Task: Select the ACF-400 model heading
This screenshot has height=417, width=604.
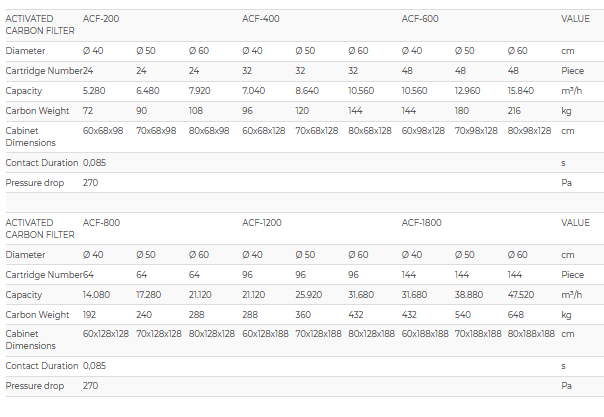Action: click(260, 18)
